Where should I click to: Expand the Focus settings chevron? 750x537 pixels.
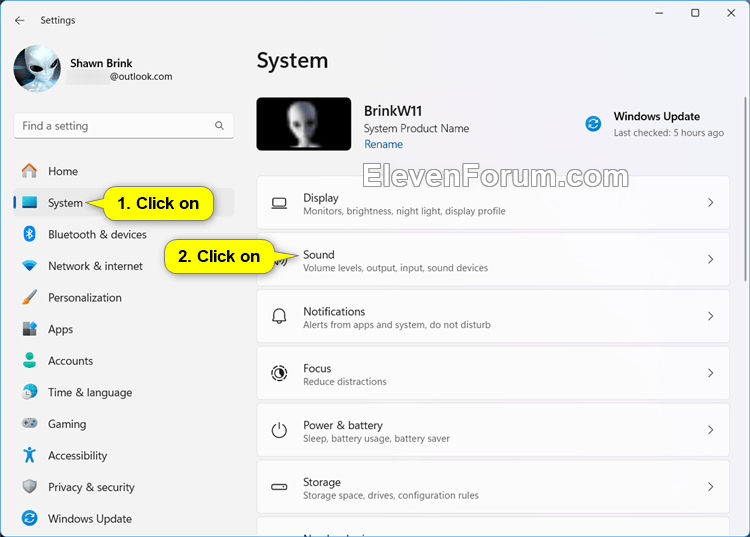710,373
